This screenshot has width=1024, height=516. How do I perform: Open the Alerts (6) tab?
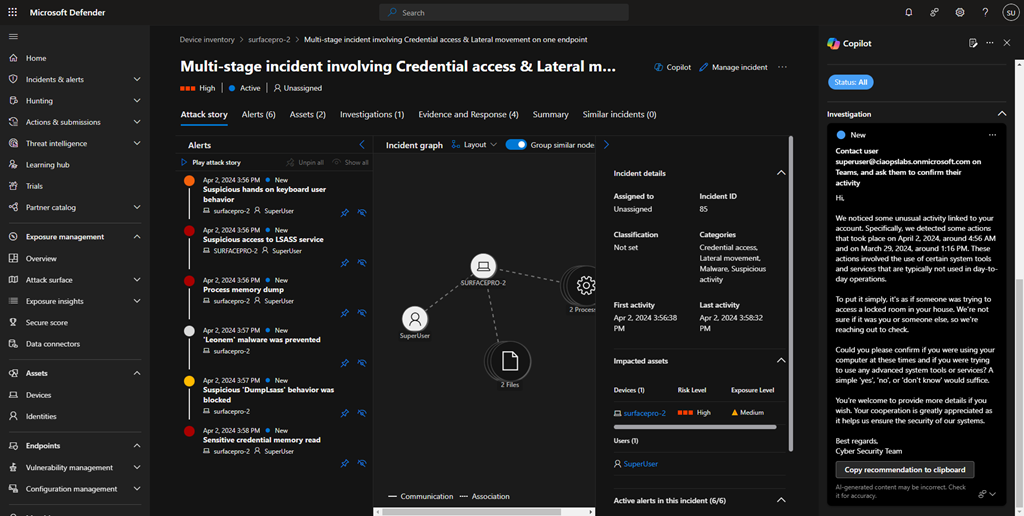258,115
